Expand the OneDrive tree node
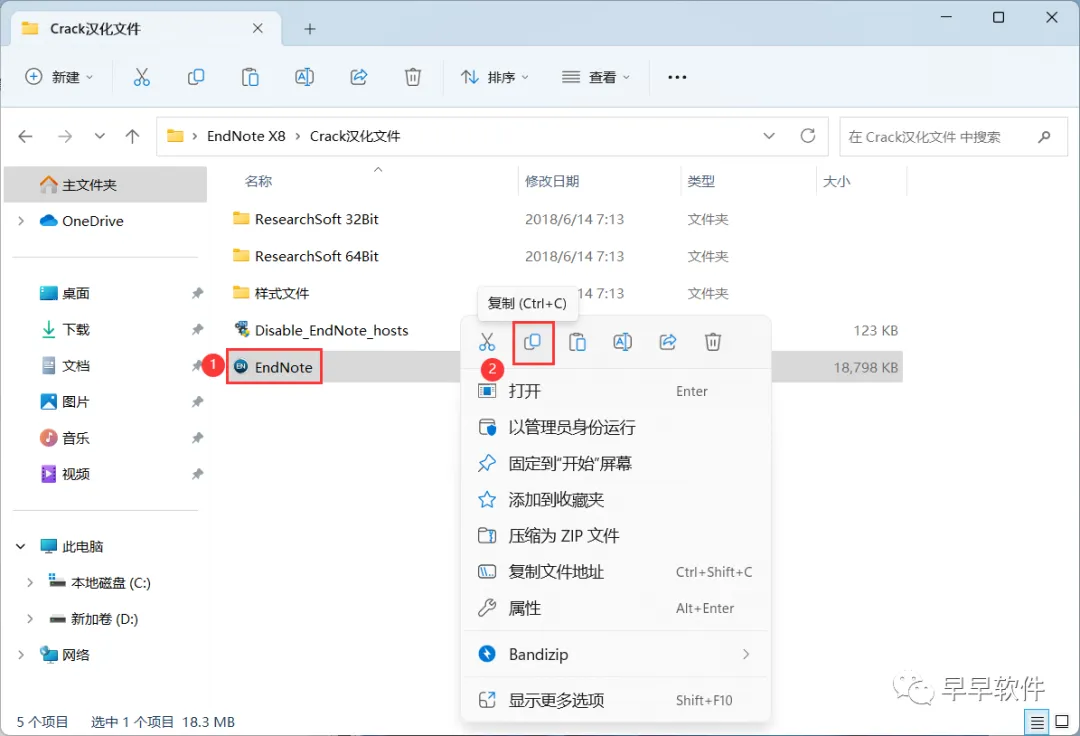1080x736 pixels. tap(21, 221)
